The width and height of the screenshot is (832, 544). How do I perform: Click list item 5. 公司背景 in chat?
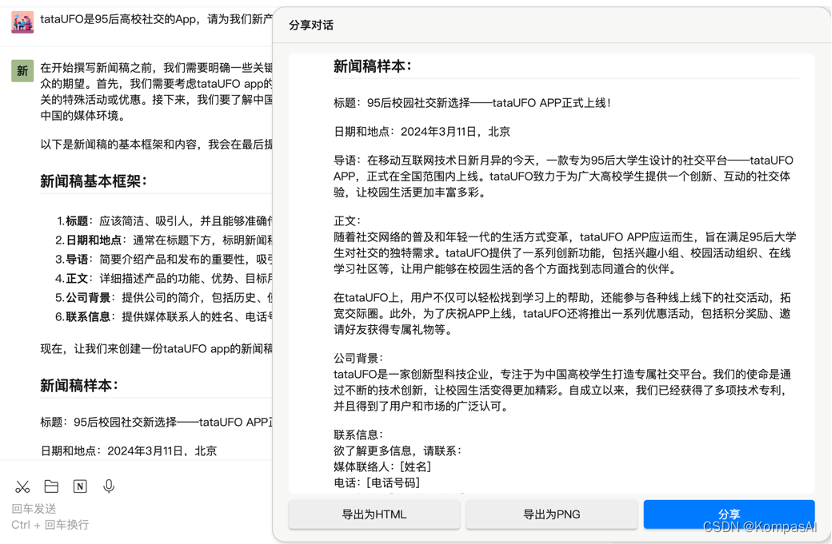[164, 297]
